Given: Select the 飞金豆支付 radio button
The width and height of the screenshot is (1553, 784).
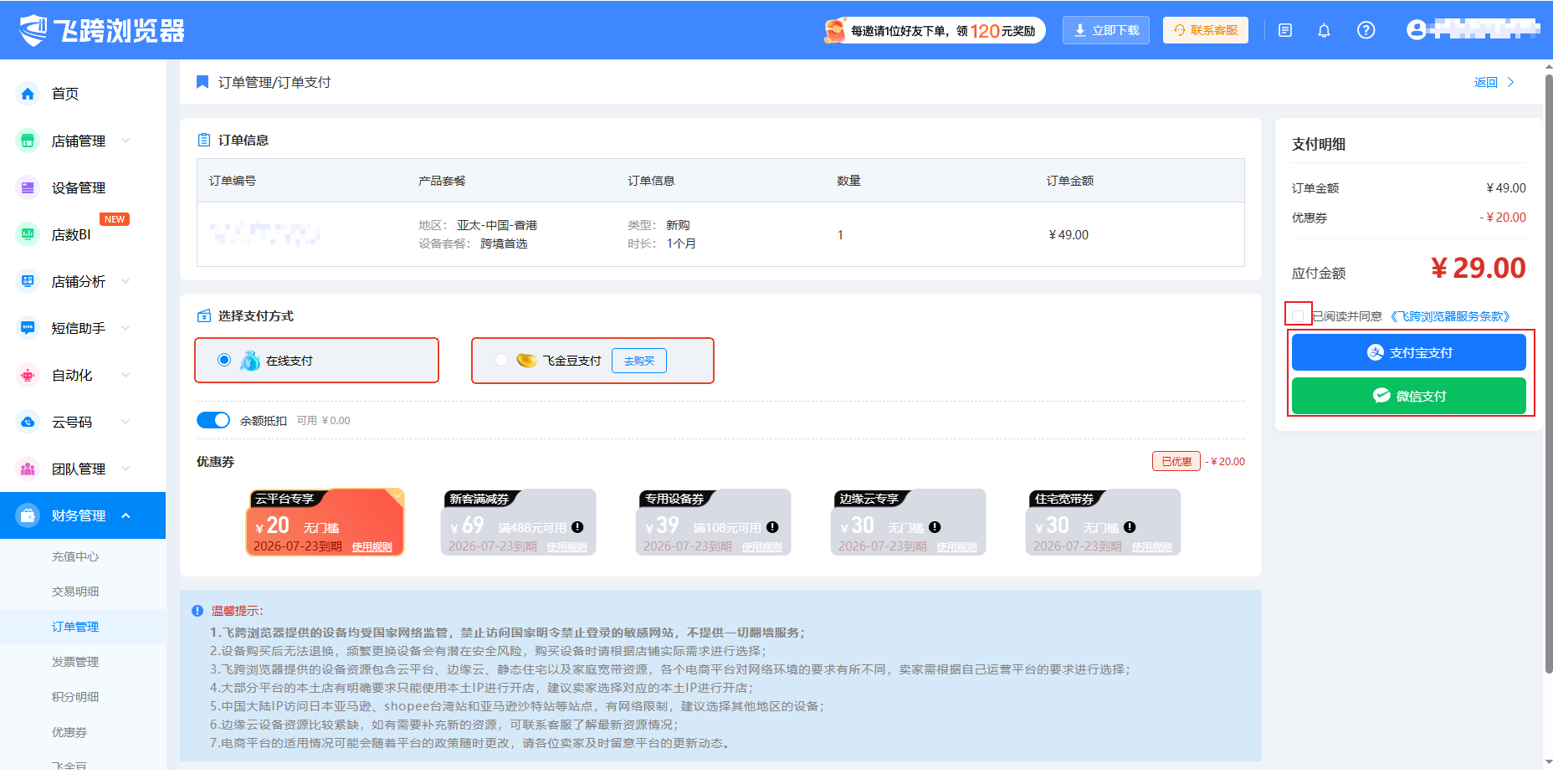Looking at the screenshot, I should tap(500, 360).
